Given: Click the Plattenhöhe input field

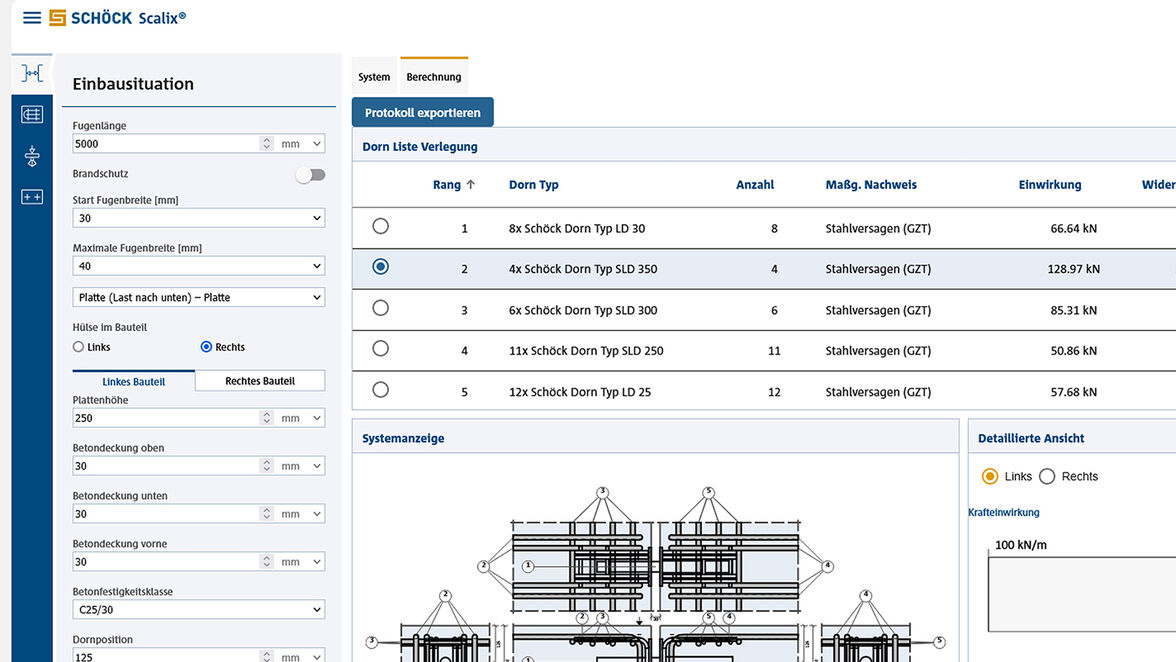Looking at the screenshot, I should (165, 418).
